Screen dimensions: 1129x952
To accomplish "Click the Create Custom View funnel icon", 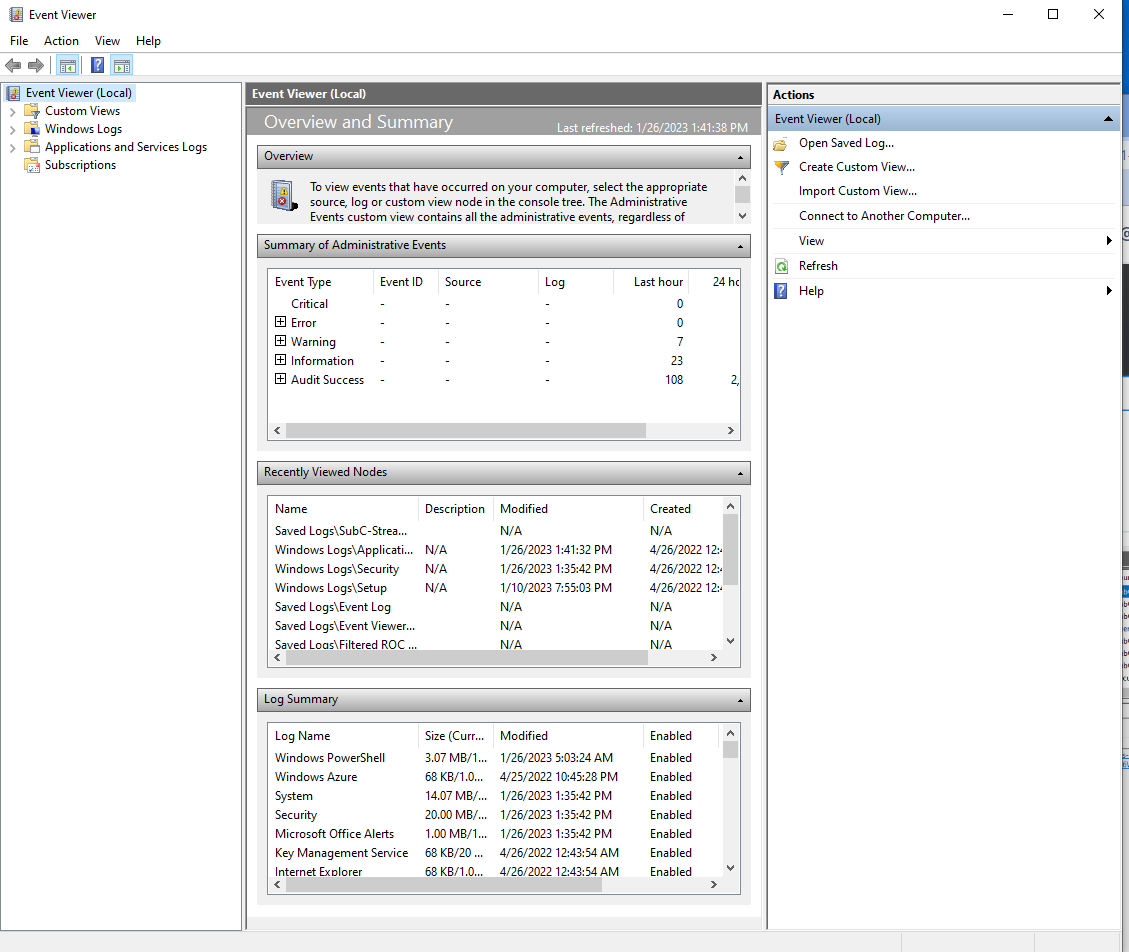I will pyautogui.click(x=781, y=168).
